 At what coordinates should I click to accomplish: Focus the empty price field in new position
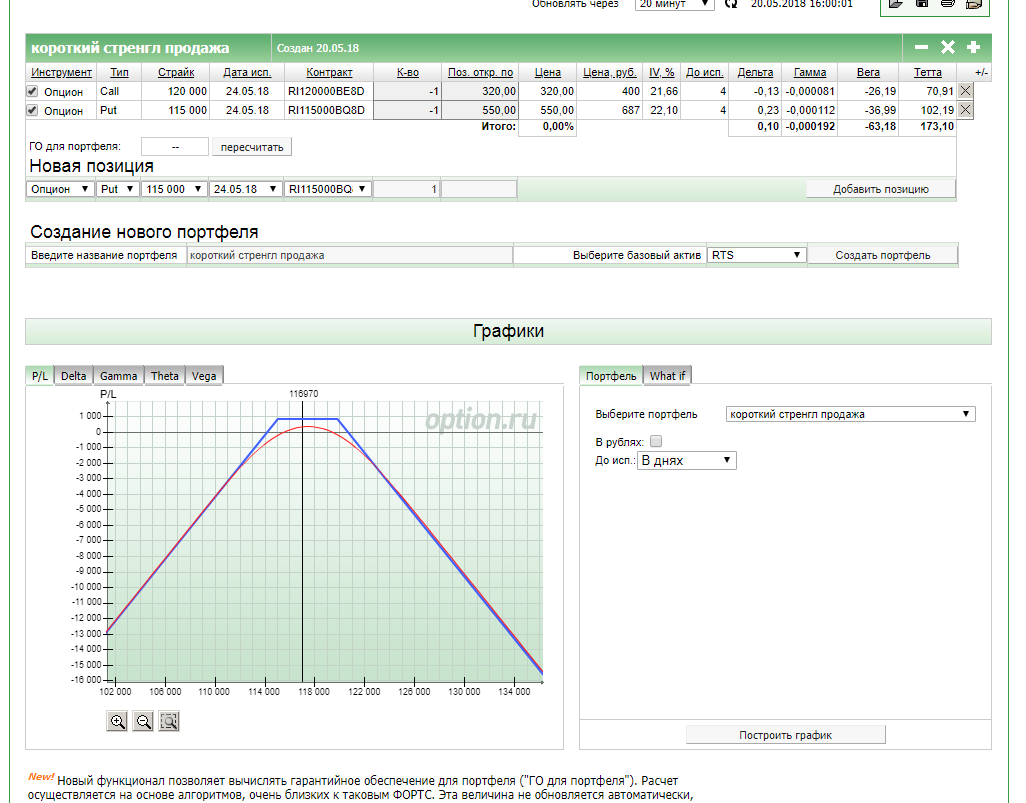coord(479,189)
